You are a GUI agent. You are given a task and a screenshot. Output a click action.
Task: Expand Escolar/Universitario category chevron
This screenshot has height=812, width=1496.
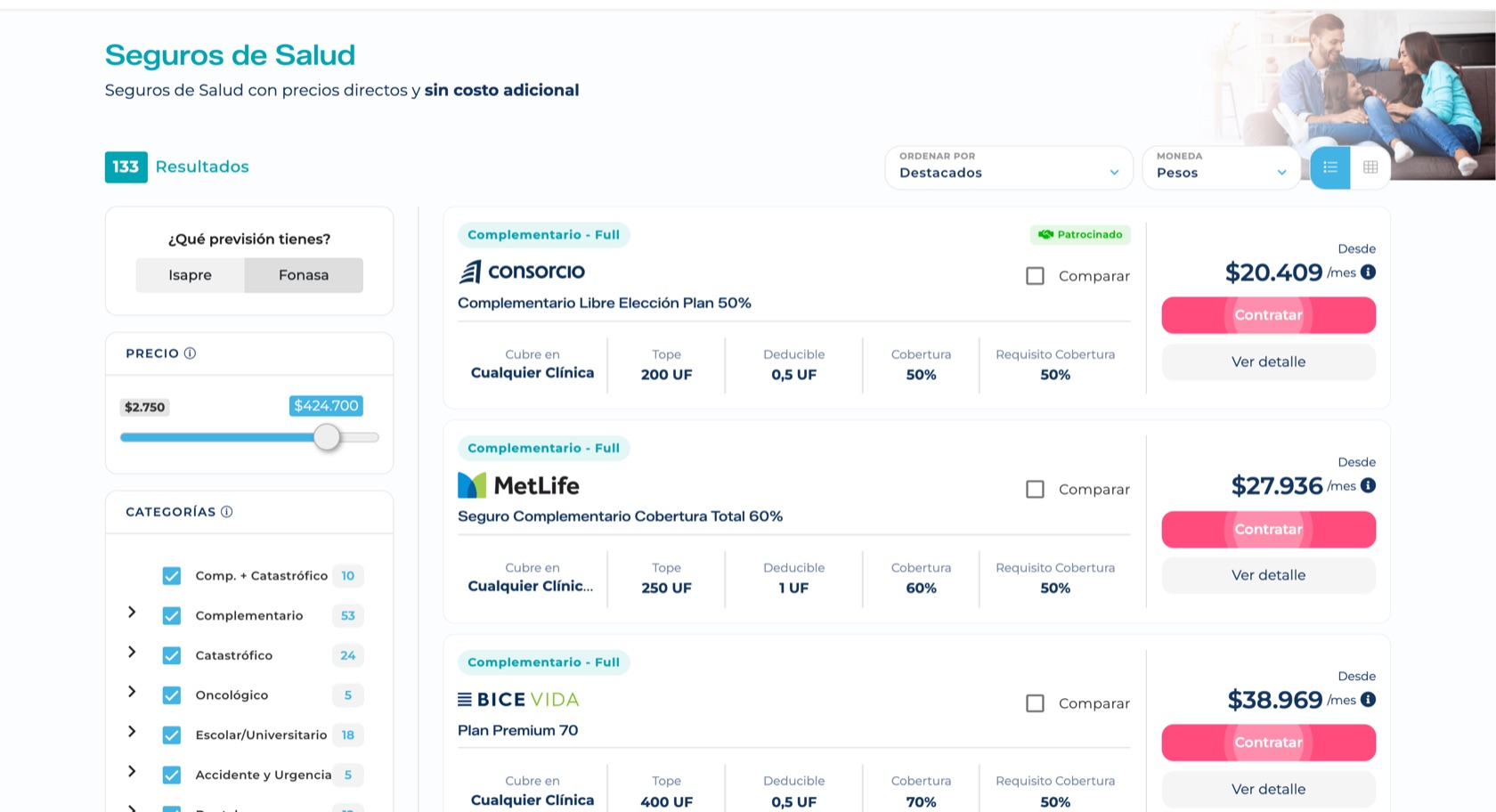coord(132,731)
